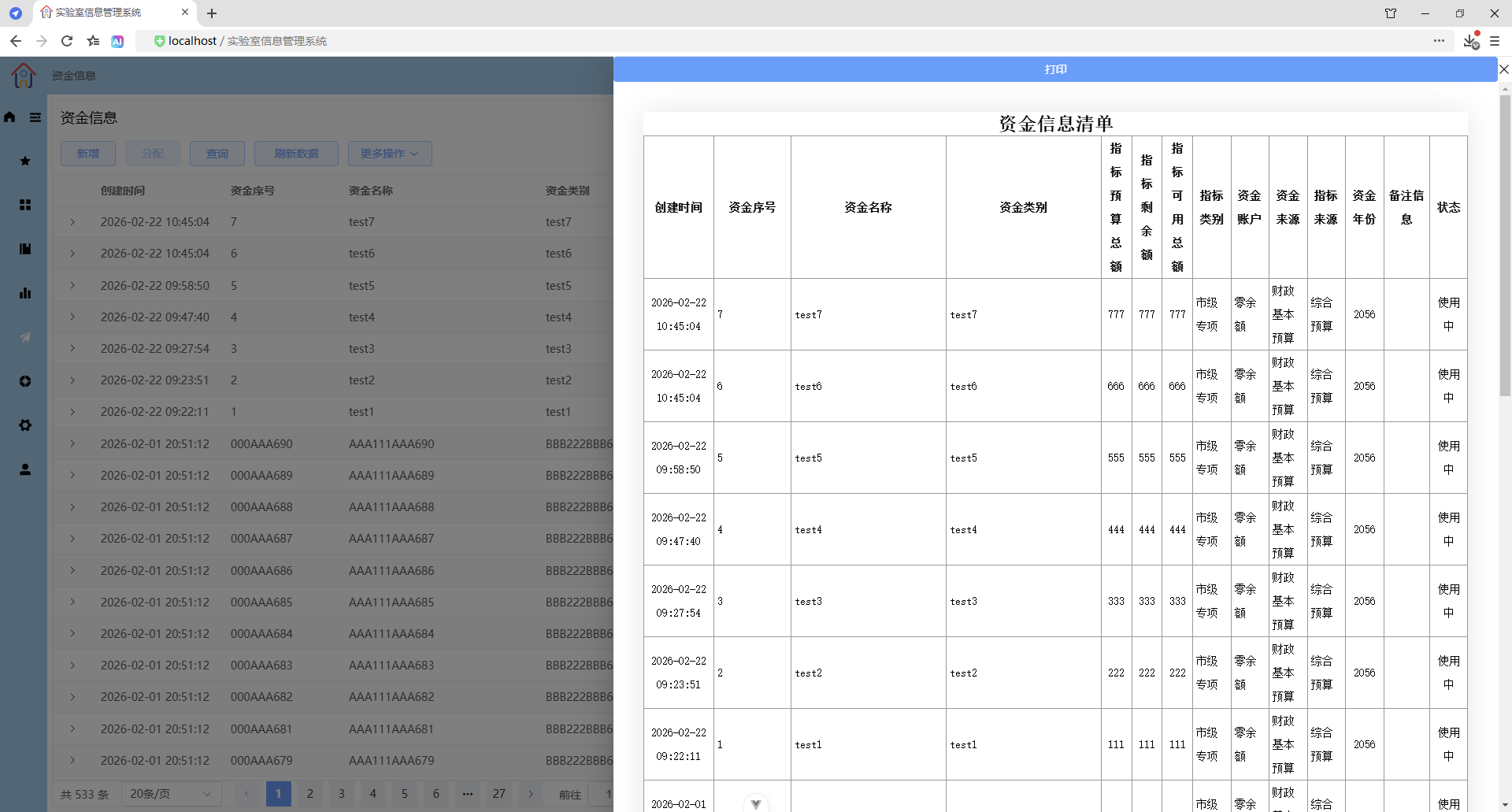Screen dimensions: 1512x812
Task: Open the 更多操作 dropdown
Action: (390, 154)
